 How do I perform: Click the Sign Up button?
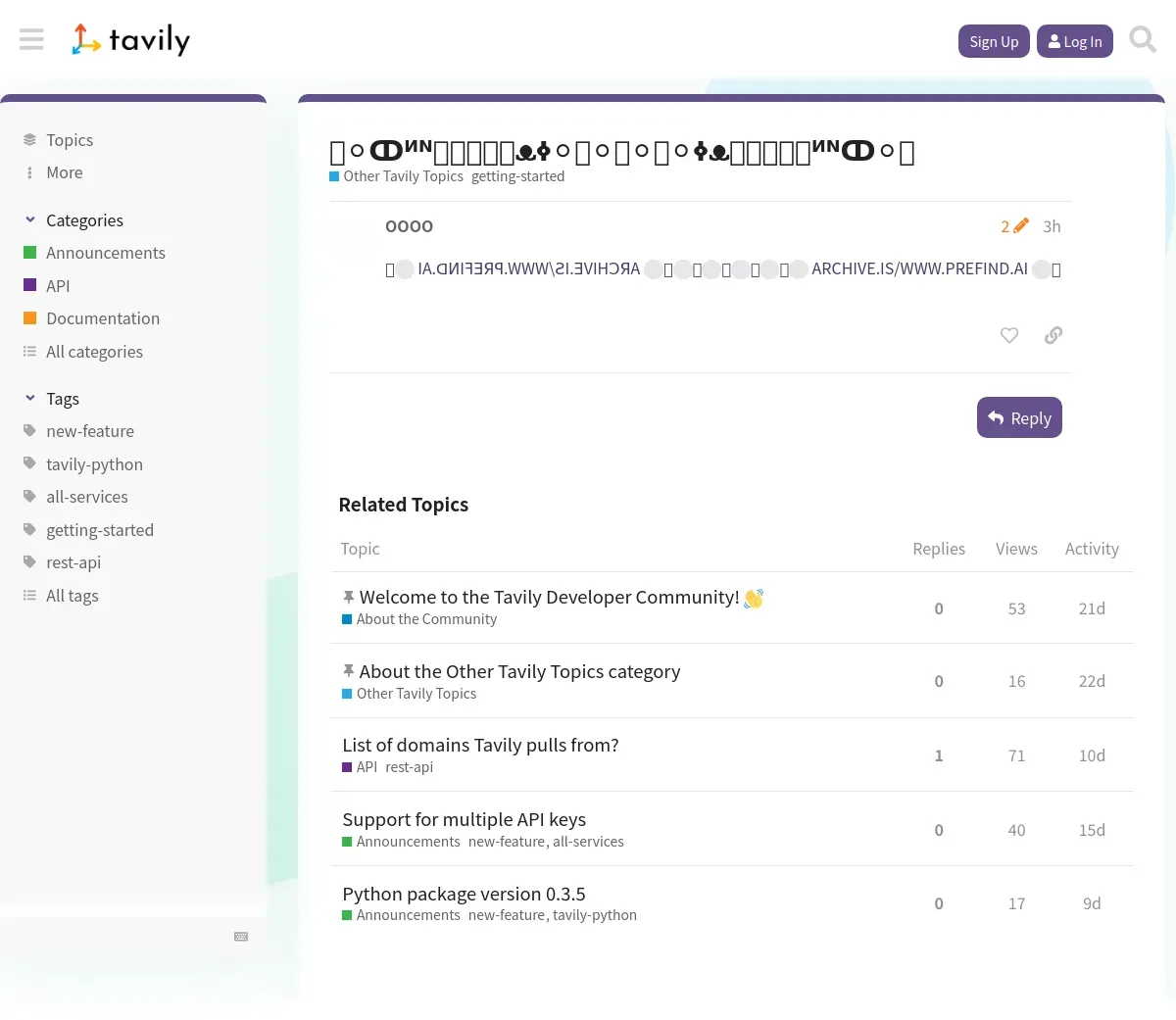994,41
